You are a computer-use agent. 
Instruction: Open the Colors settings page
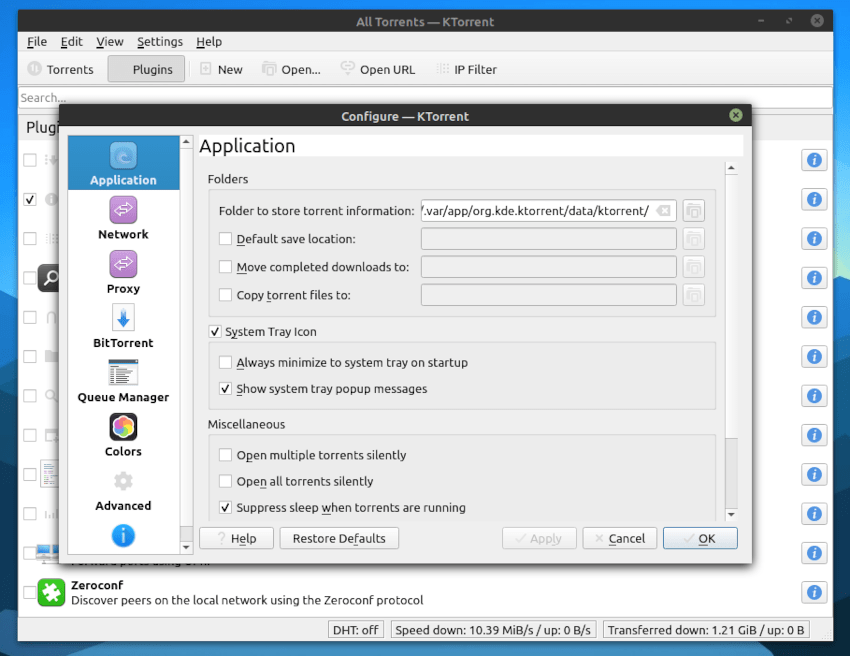123,436
